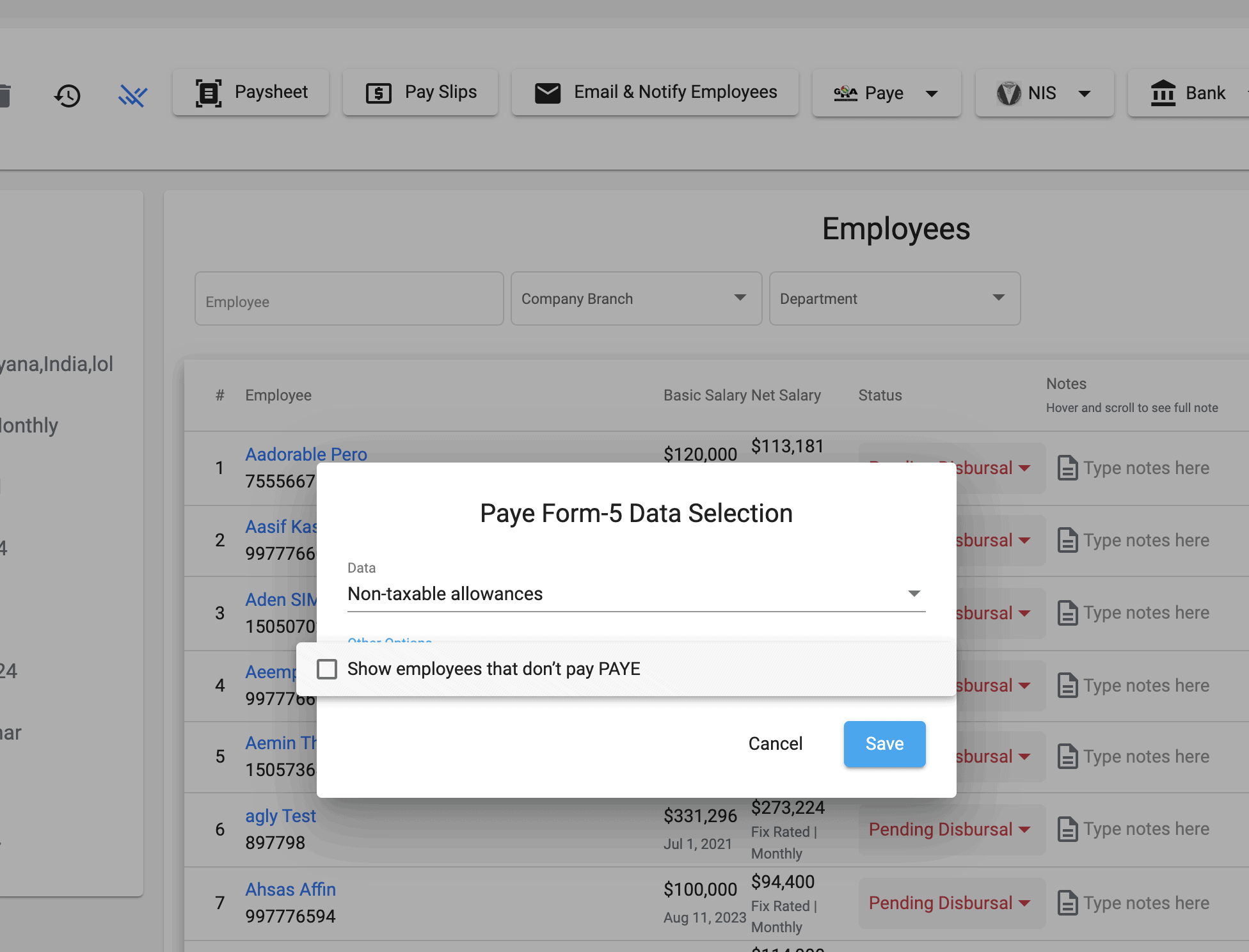Click the Pay Slips dollar icon

pos(378,93)
